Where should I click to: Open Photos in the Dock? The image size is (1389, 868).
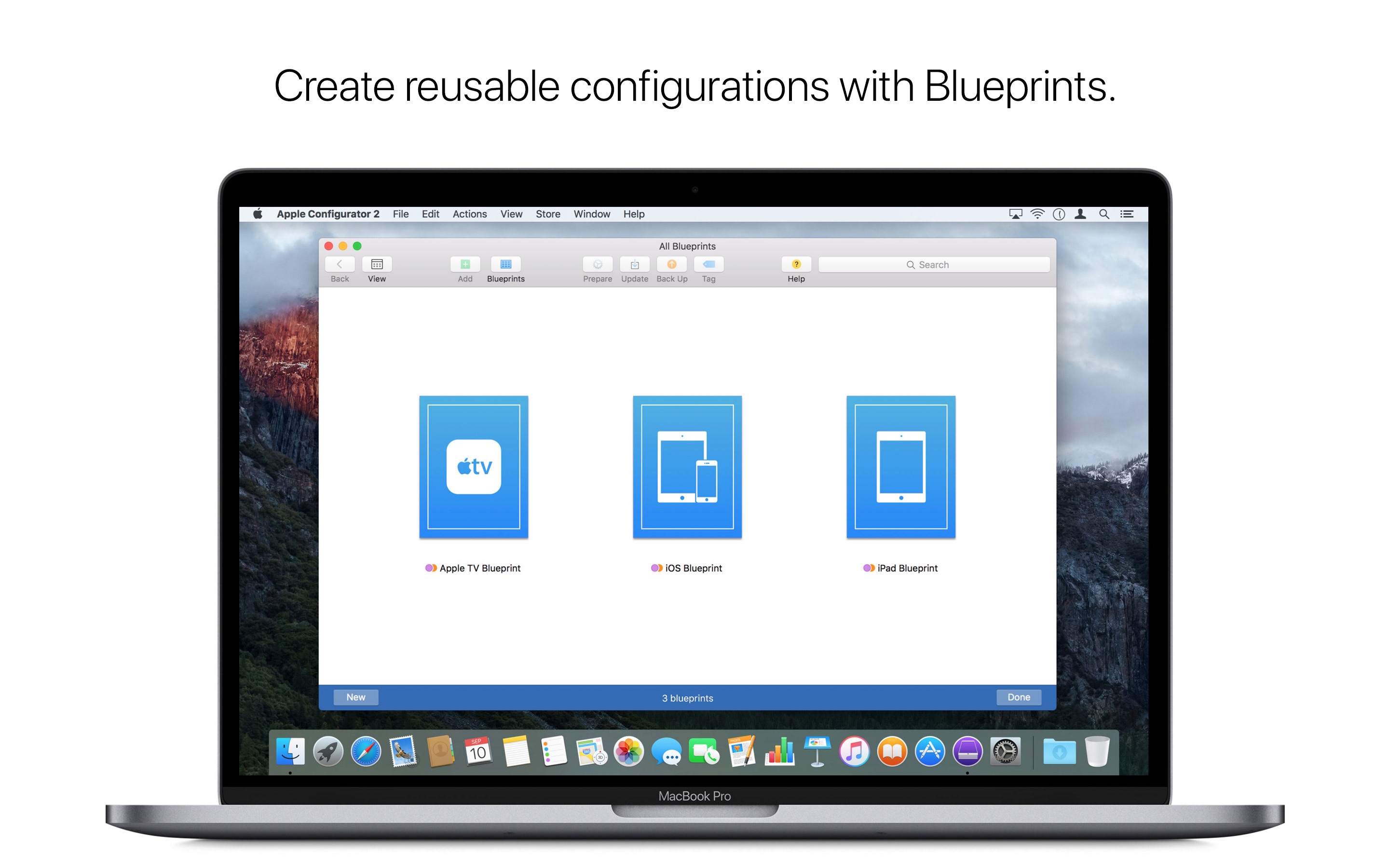[629, 751]
